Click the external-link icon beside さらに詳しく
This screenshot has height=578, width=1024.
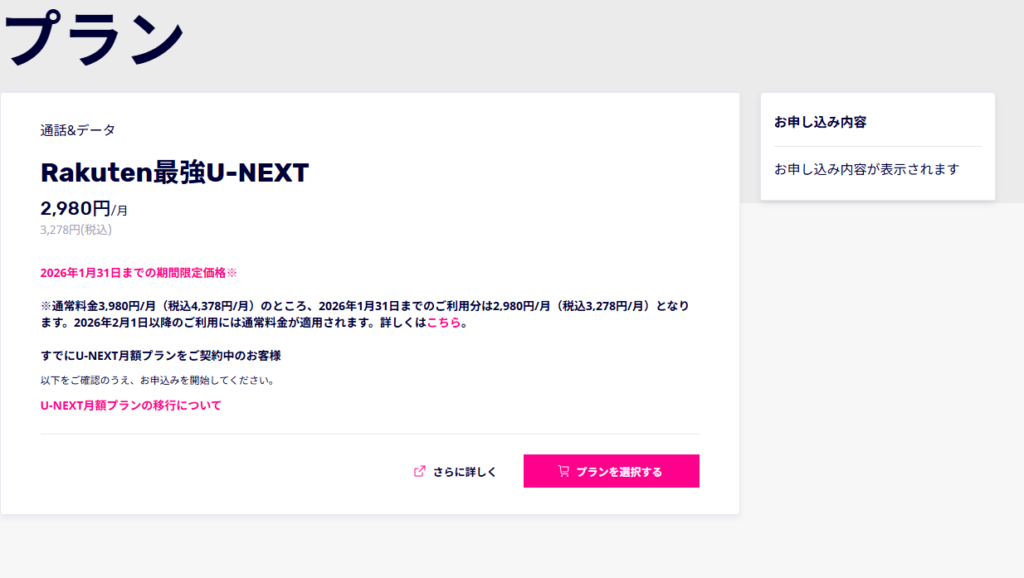pyautogui.click(x=420, y=472)
